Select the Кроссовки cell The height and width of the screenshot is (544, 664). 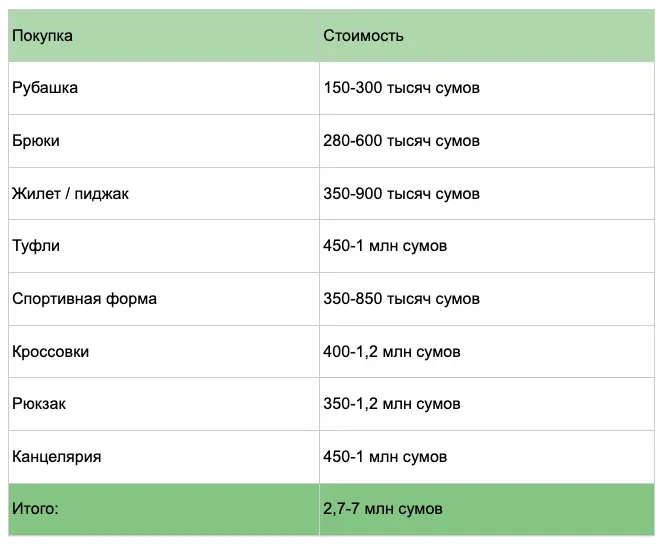[163, 351]
